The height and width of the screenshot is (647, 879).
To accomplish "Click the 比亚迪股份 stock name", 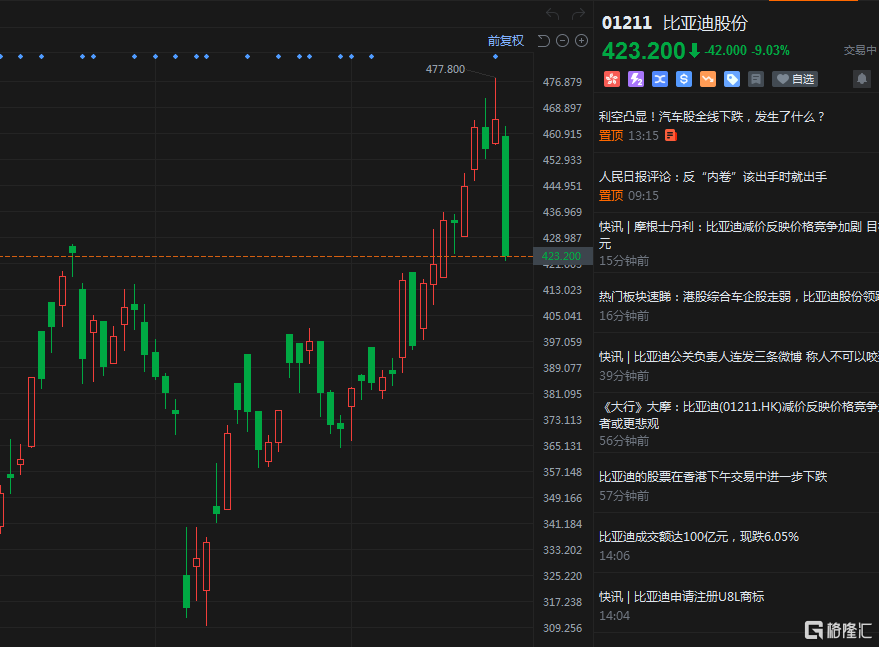I will tap(705, 23).
